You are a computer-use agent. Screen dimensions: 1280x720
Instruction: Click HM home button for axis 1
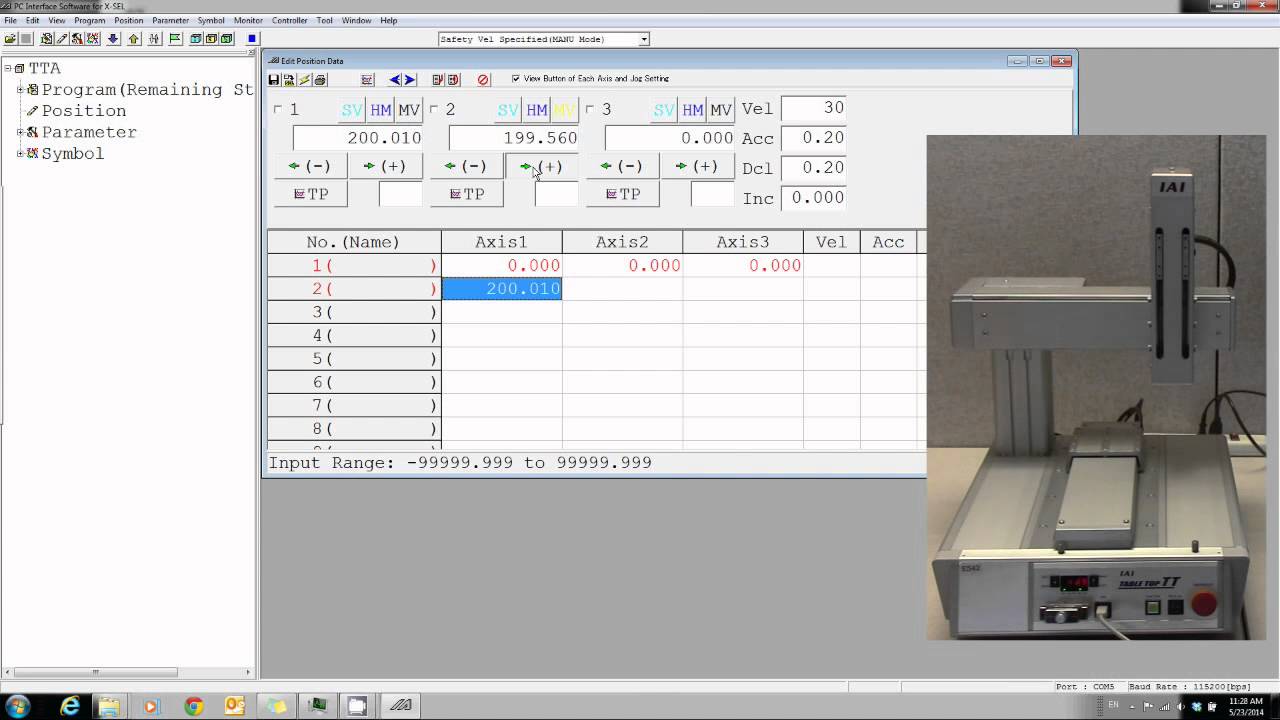(381, 110)
